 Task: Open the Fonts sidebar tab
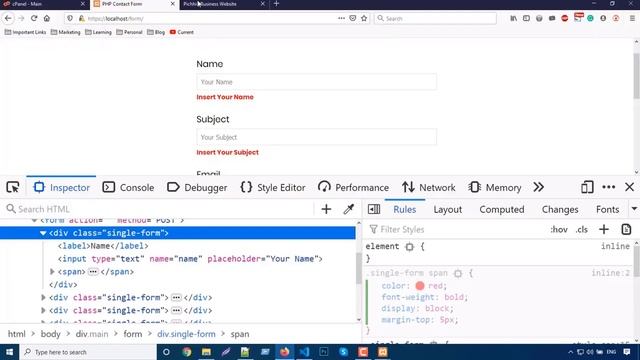click(x=607, y=209)
